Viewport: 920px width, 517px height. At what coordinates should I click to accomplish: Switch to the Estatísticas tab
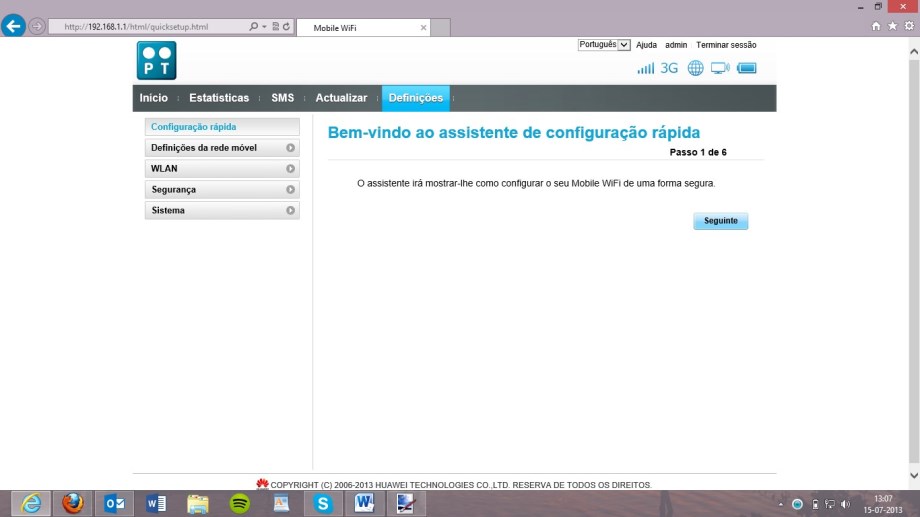point(219,98)
